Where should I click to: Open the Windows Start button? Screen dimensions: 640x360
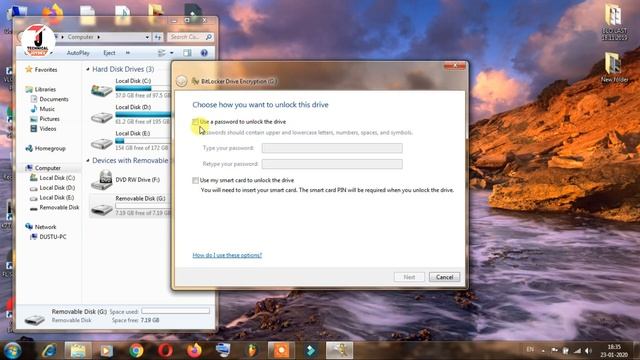(x=12, y=350)
